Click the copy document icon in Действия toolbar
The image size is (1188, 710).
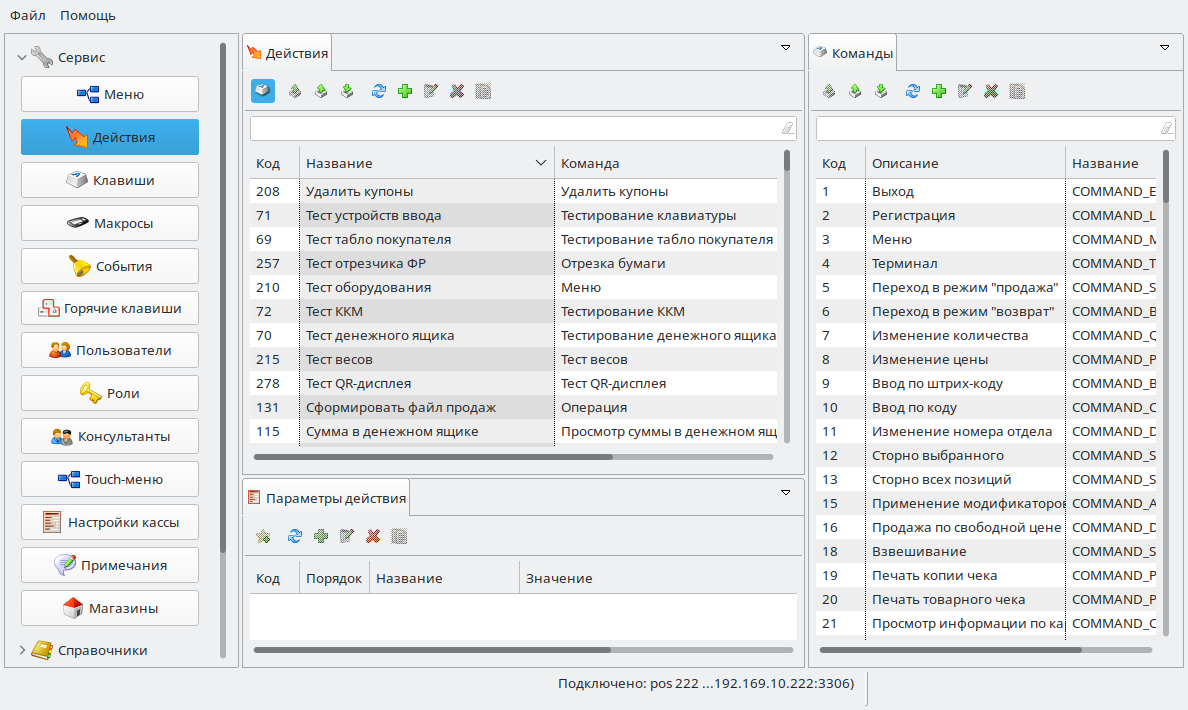483,91
